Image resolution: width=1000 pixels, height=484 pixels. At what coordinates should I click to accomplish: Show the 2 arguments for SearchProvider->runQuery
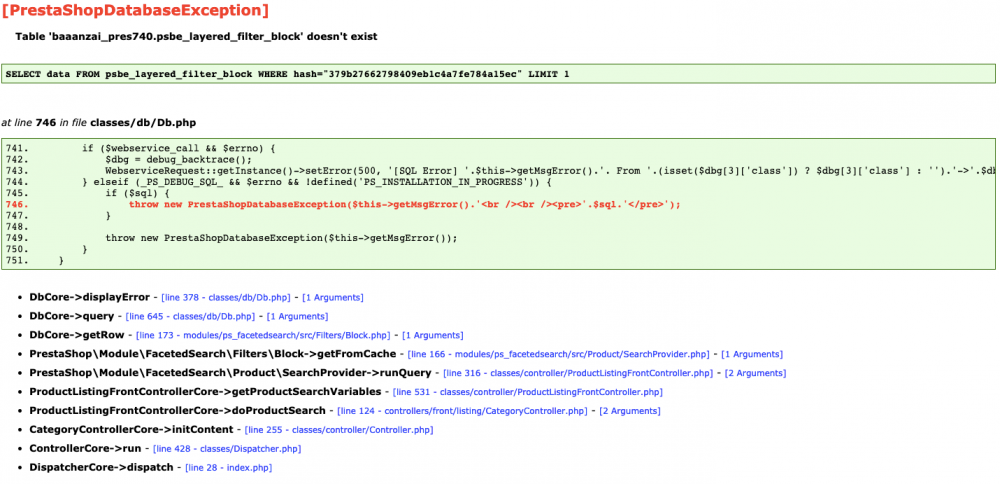[755, 373]
